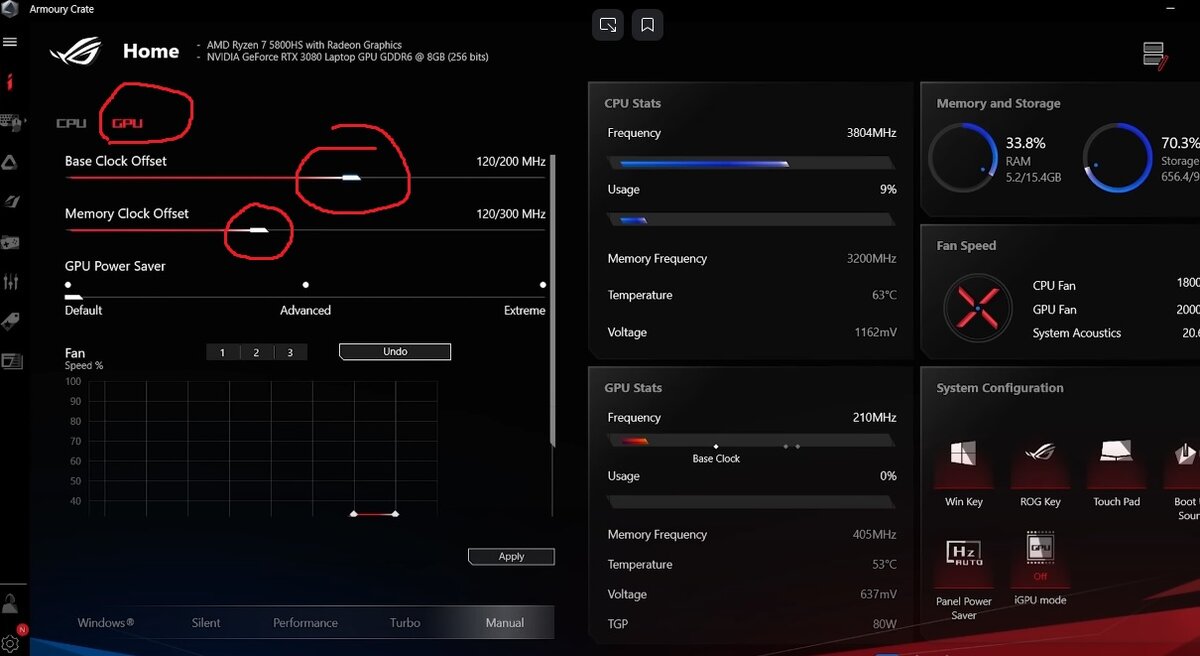The width and height of the screenshot is (1200, 656).
Task: Set GPU Power Saver slider to Extreme
Action: pyautogui.click(x=542, y=284)
